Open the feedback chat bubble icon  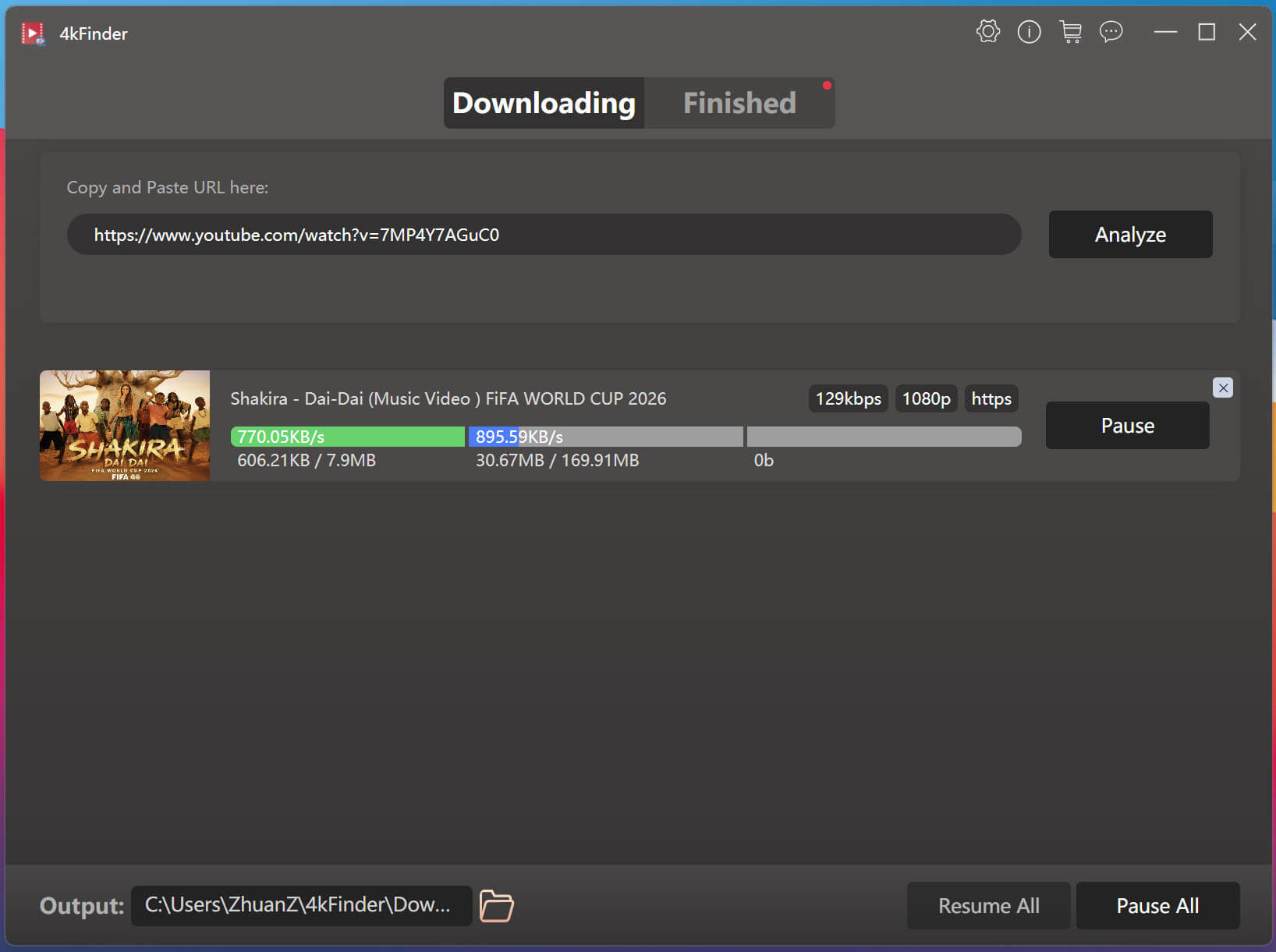click(x=1111, y=32)
